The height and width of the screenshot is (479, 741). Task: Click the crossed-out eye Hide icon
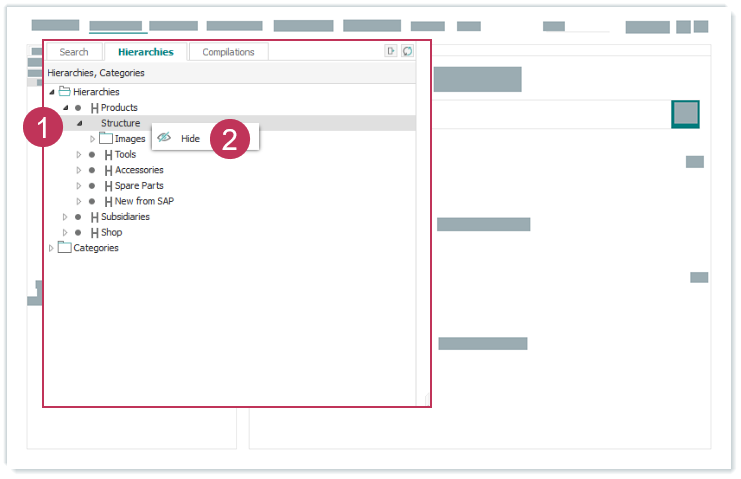point(164,138)
